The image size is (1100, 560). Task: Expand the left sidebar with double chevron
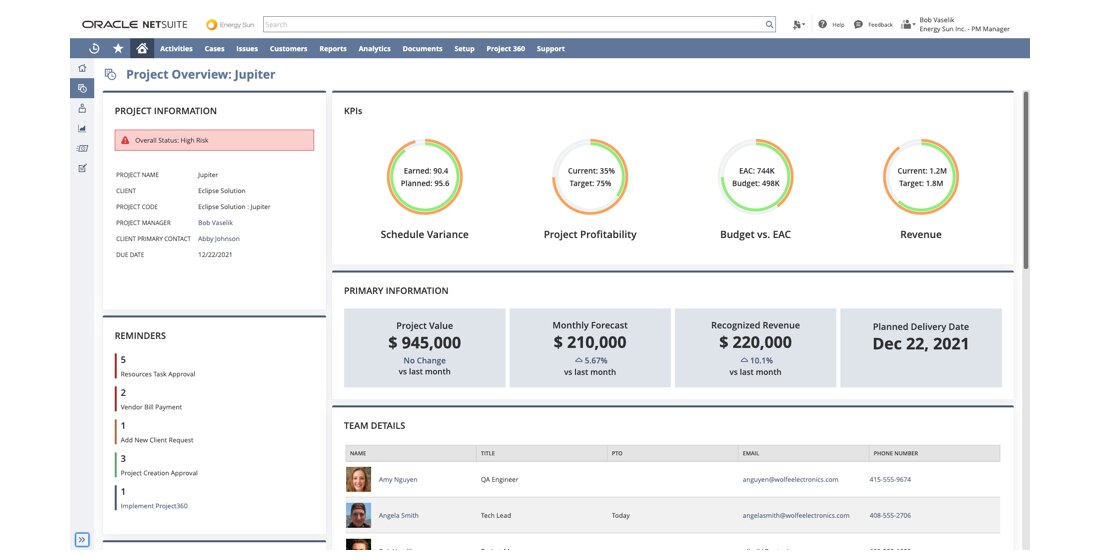click(x=82, y=540)
